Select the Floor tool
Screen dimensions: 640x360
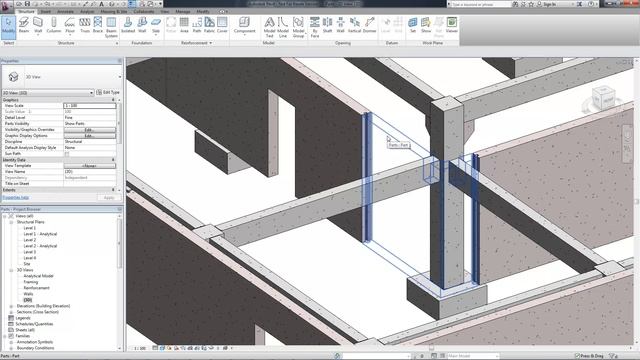[x=70, y=25]
